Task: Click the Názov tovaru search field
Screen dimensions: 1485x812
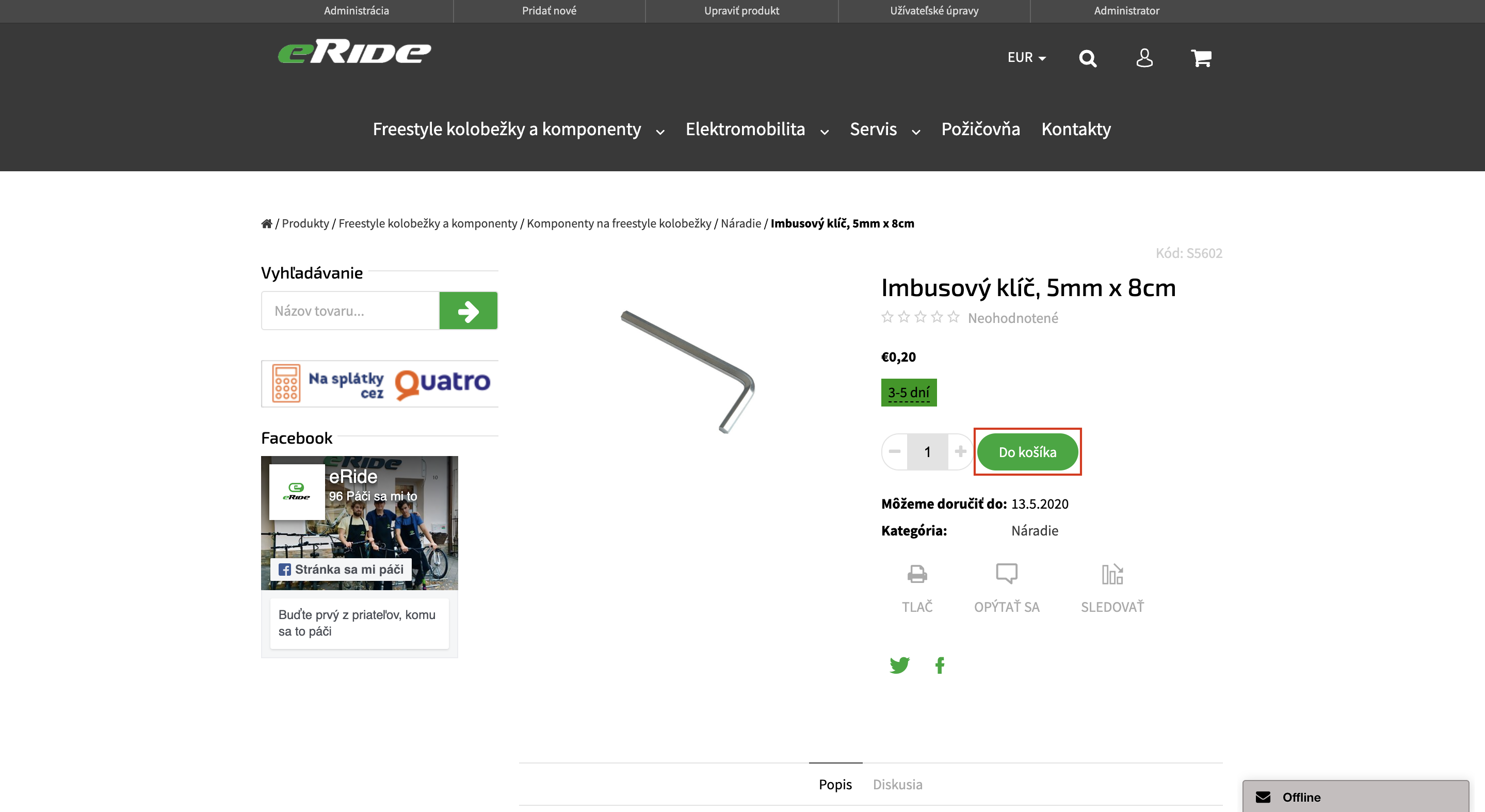Action: click(x=350, y=311)
